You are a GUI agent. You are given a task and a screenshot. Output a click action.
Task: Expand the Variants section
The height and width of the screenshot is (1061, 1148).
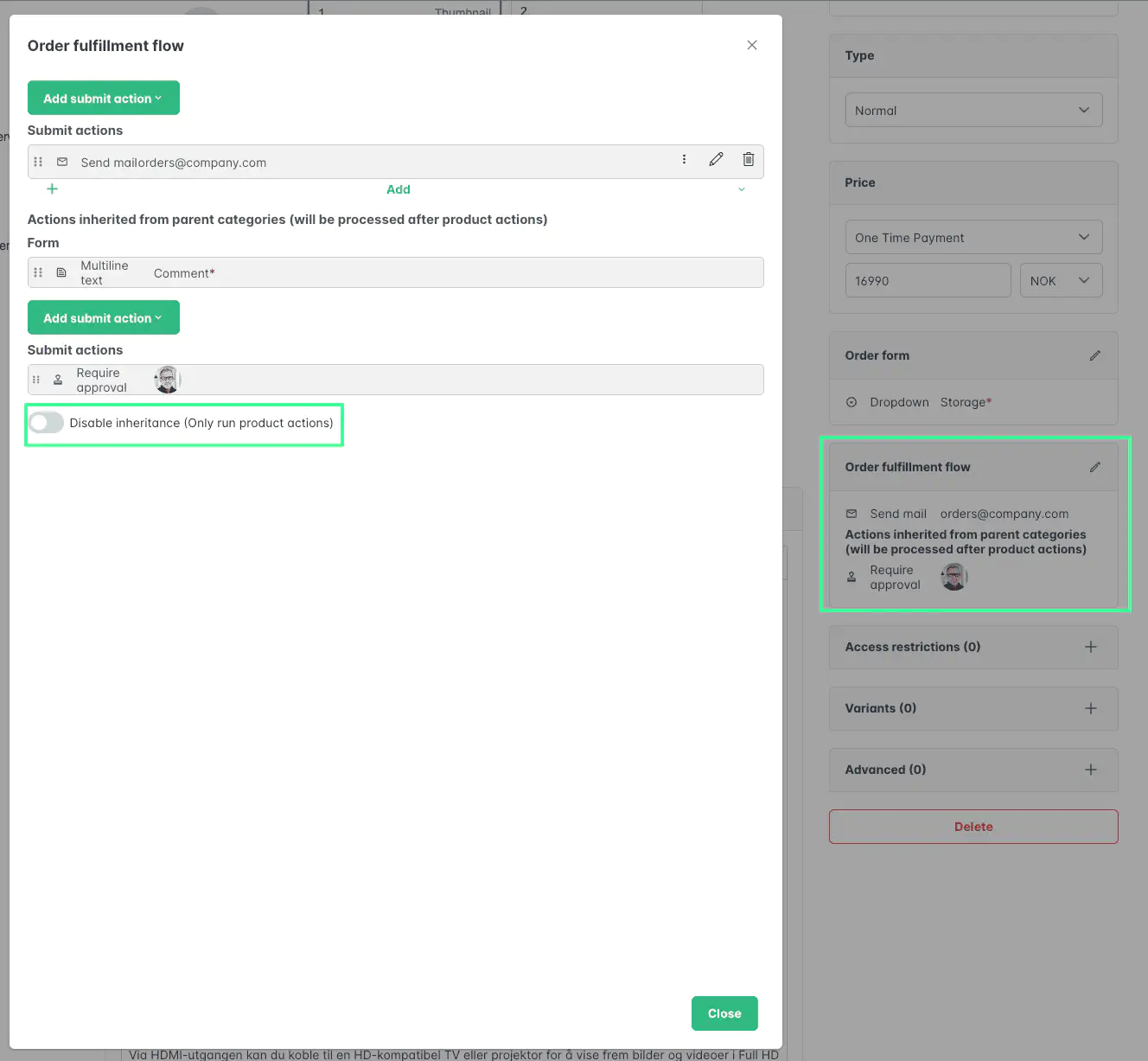pyautogui.click(x=1090, y=708)
